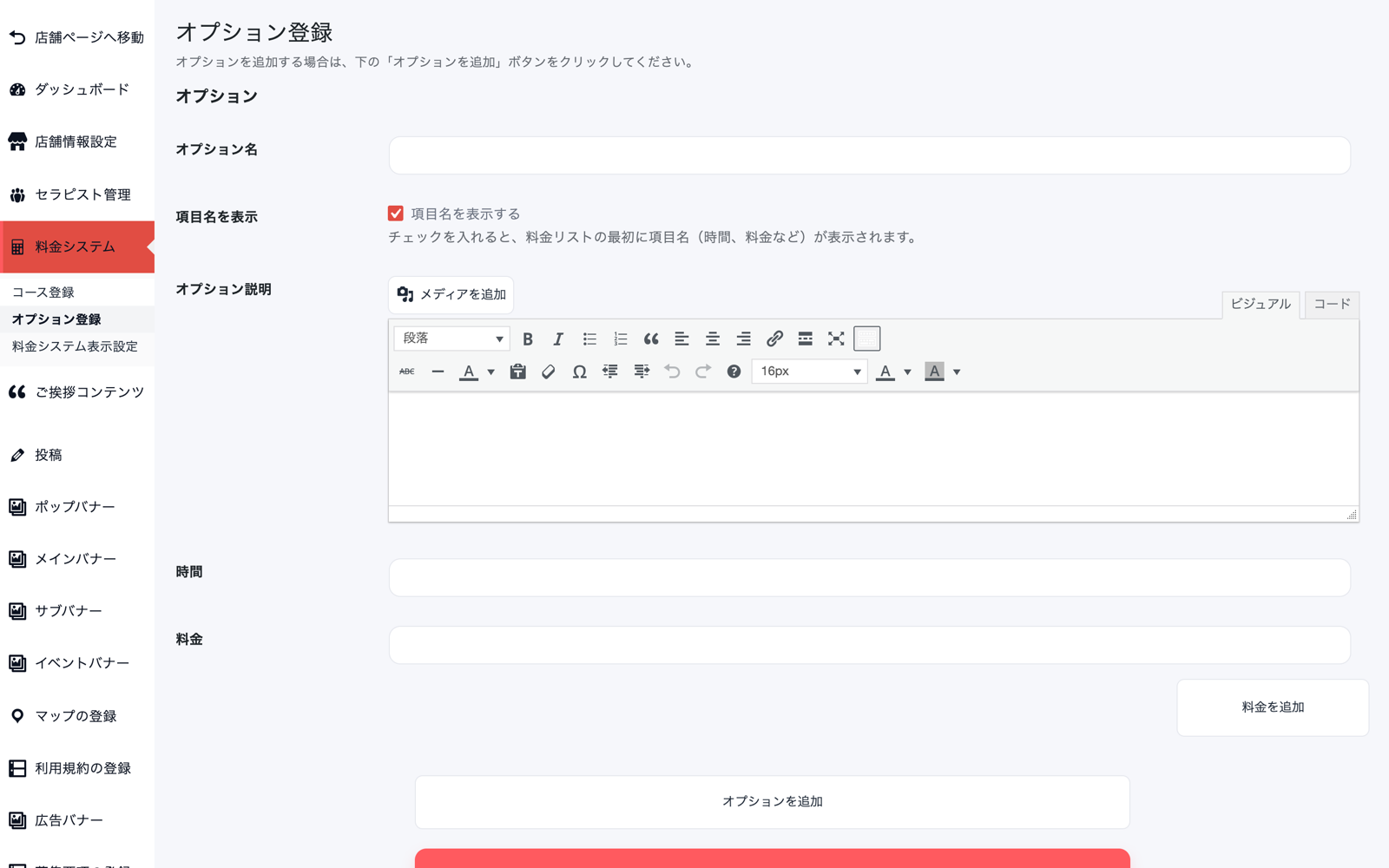This screenshot has height=868, width=1389.
Task: Apply background highlight color button
Action: [x=934, y=372]
